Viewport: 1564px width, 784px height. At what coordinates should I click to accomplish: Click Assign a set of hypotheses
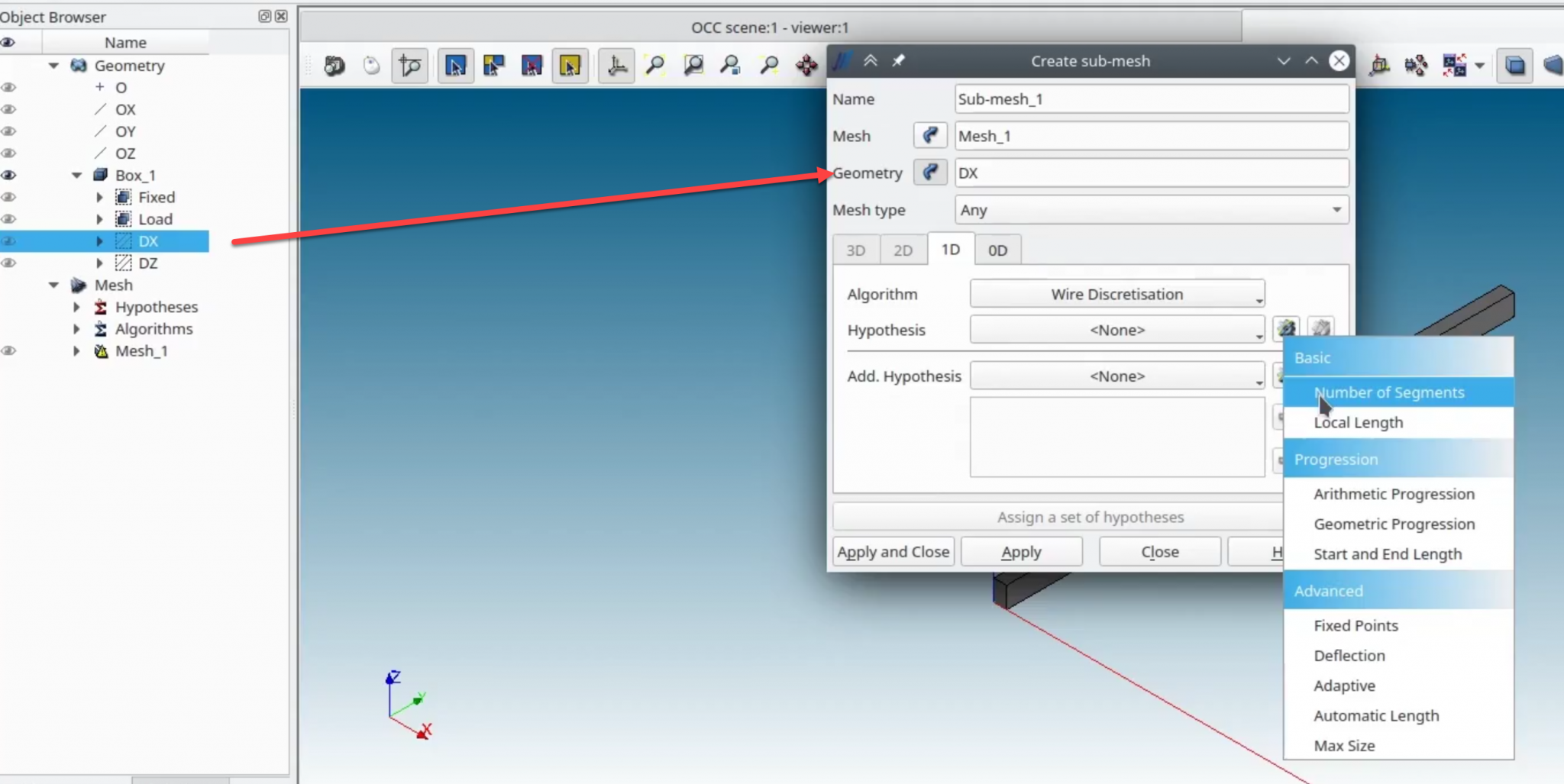pyautogui.click(x=1090, y=517)
